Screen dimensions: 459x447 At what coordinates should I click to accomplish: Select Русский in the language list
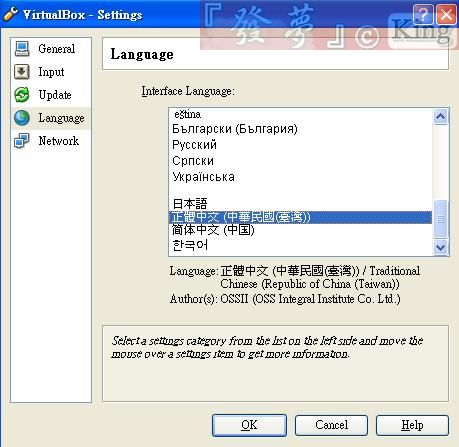pos(300,145)
